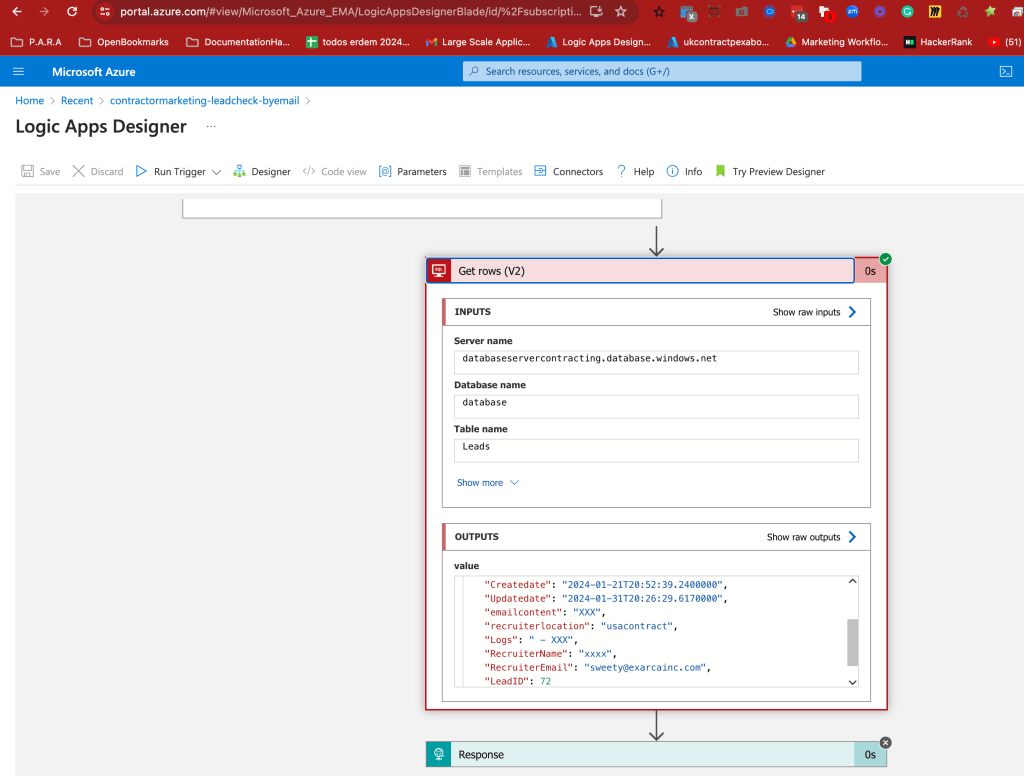
Task: Open the Logic Apps Design... bookmark
Action: click(599, 42)
